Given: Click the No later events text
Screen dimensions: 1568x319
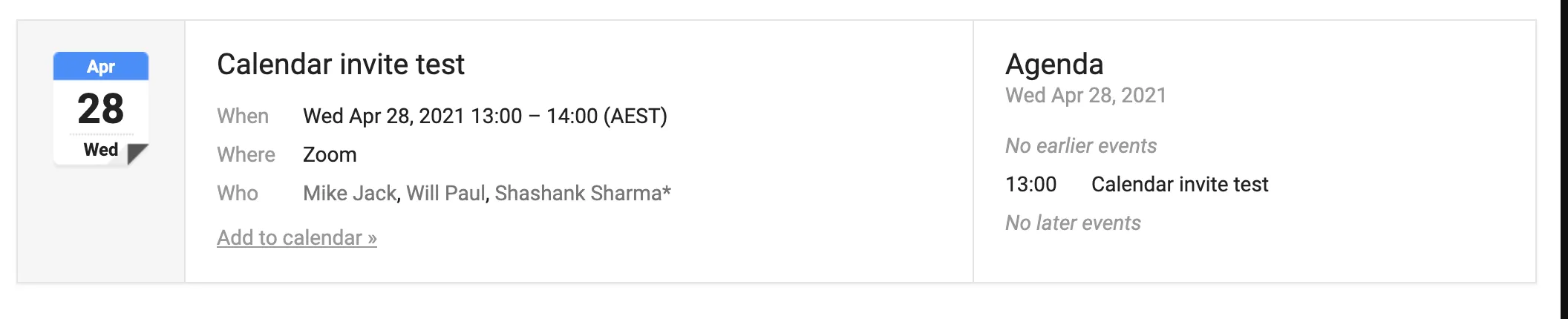Looking at the screenshot, I should pyautogui.click(x=1073, y=223).
